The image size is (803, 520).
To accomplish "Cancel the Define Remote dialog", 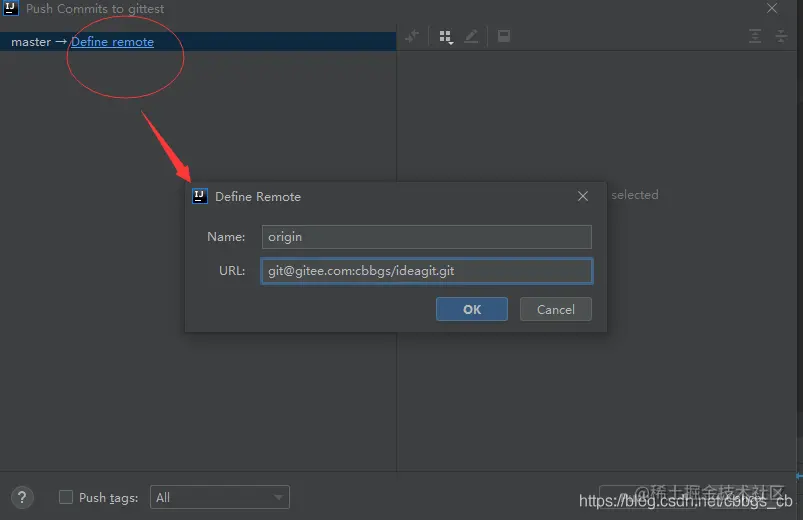I will pos(556,309).
